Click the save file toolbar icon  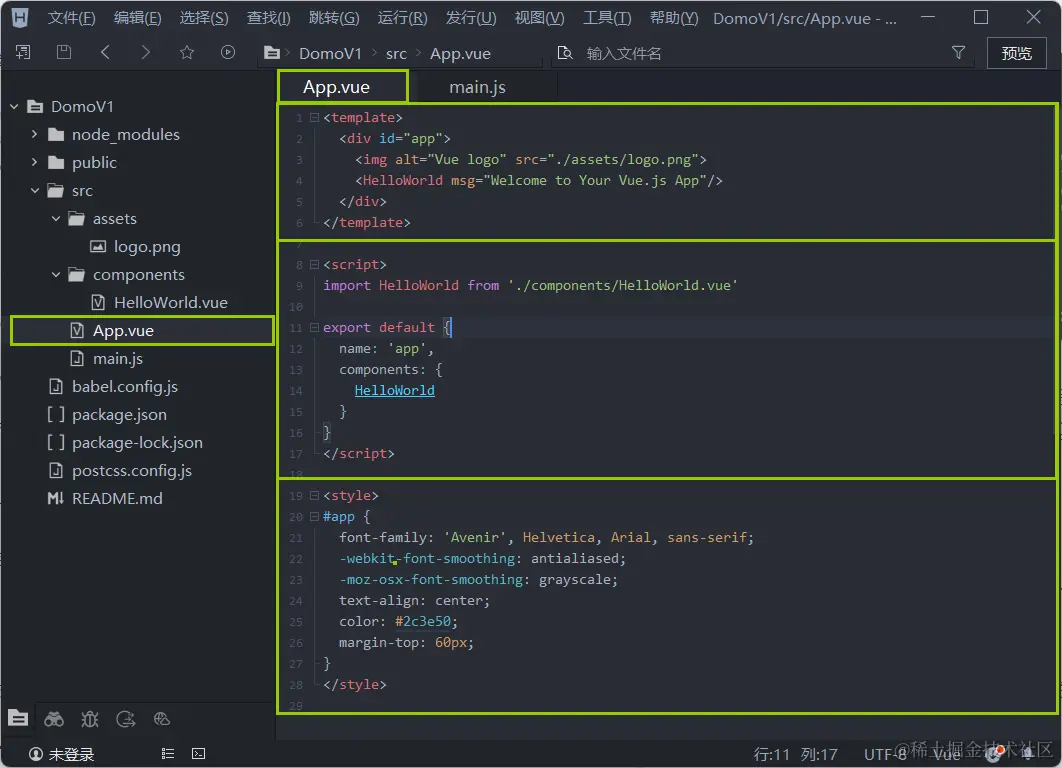click(64, 52)
